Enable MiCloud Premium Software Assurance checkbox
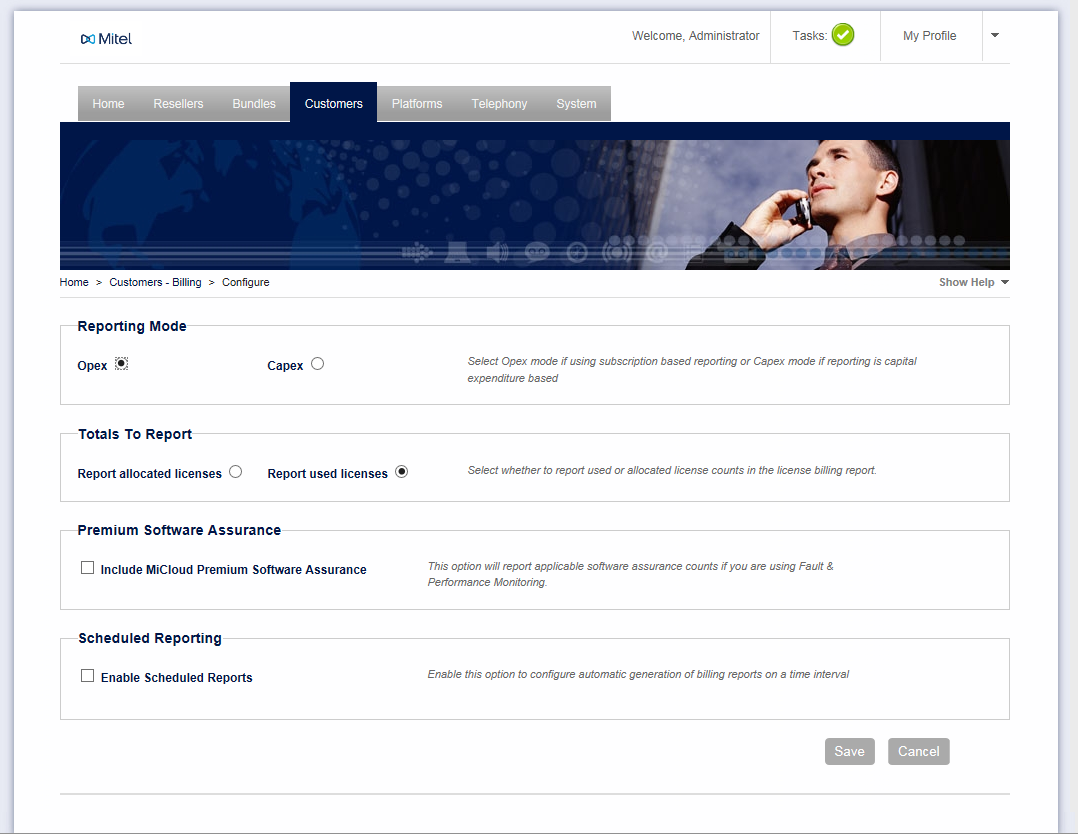The height and width of the screenshot is (835, 1078). point(88,568)
